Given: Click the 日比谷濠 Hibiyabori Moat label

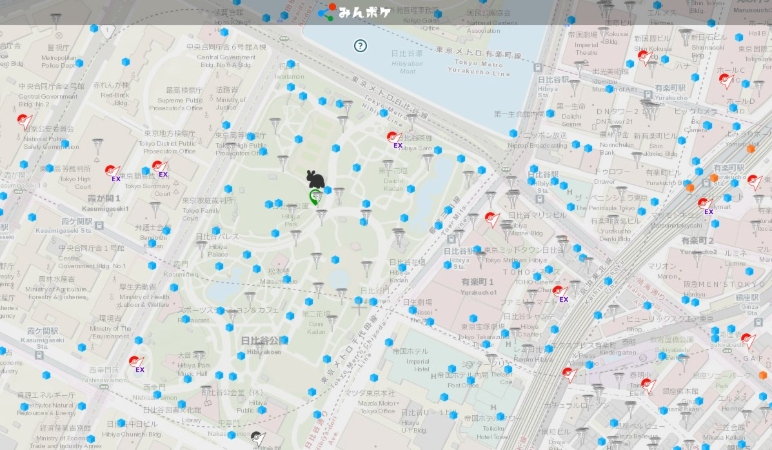Looking at the screenshot, I should coord(407,62).
